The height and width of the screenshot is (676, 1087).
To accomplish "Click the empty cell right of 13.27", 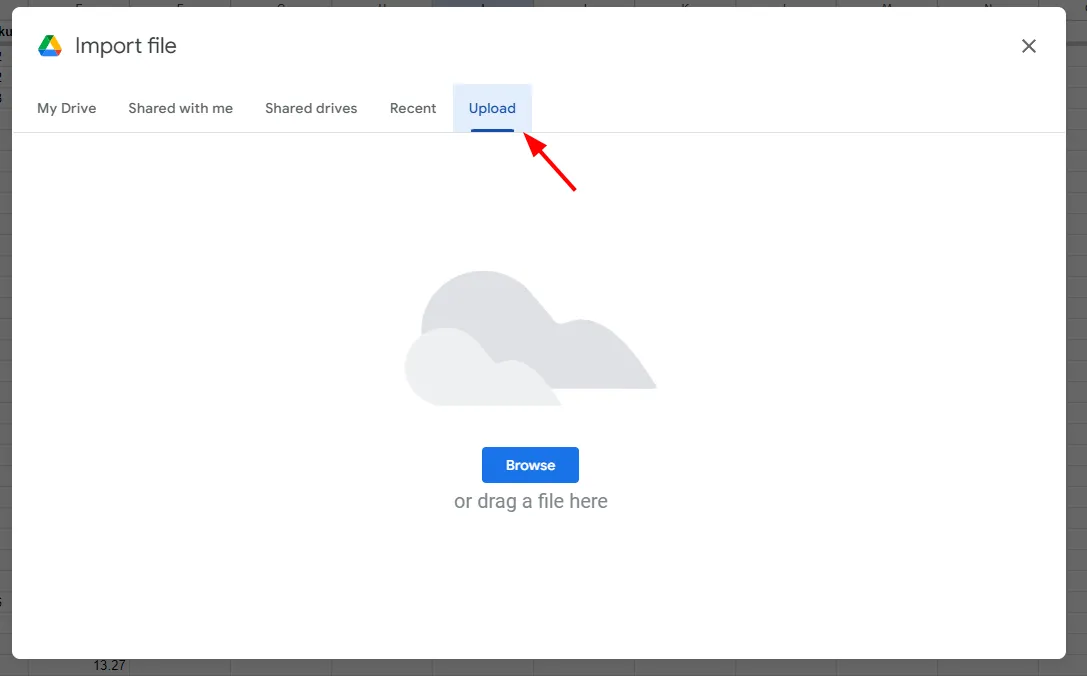I will coord(180,666).
